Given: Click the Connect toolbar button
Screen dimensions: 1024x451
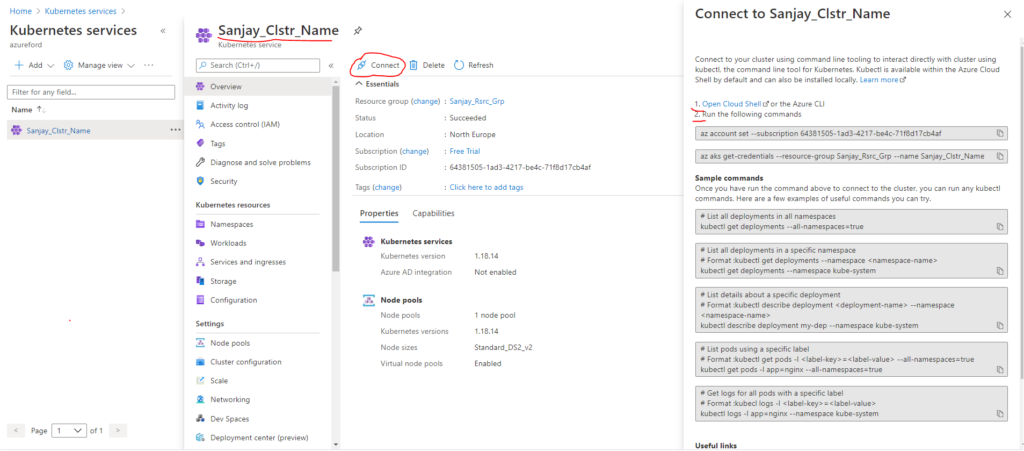Looking at the screenshot, I should (378, 65).
